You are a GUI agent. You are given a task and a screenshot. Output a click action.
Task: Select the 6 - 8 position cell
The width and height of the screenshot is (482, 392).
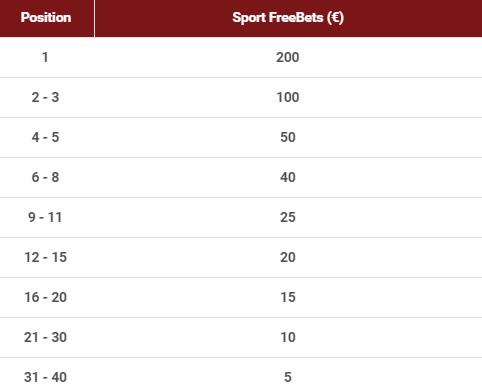[x=45, y=177]
